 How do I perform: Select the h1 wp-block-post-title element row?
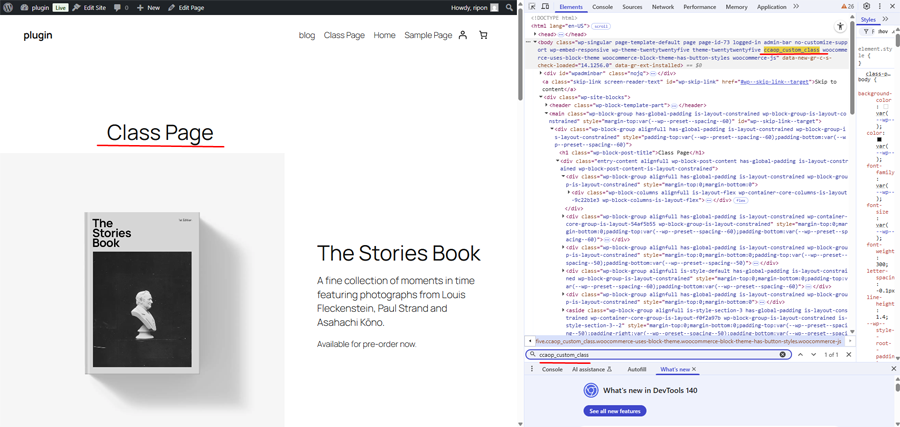(x=631, y=153)
